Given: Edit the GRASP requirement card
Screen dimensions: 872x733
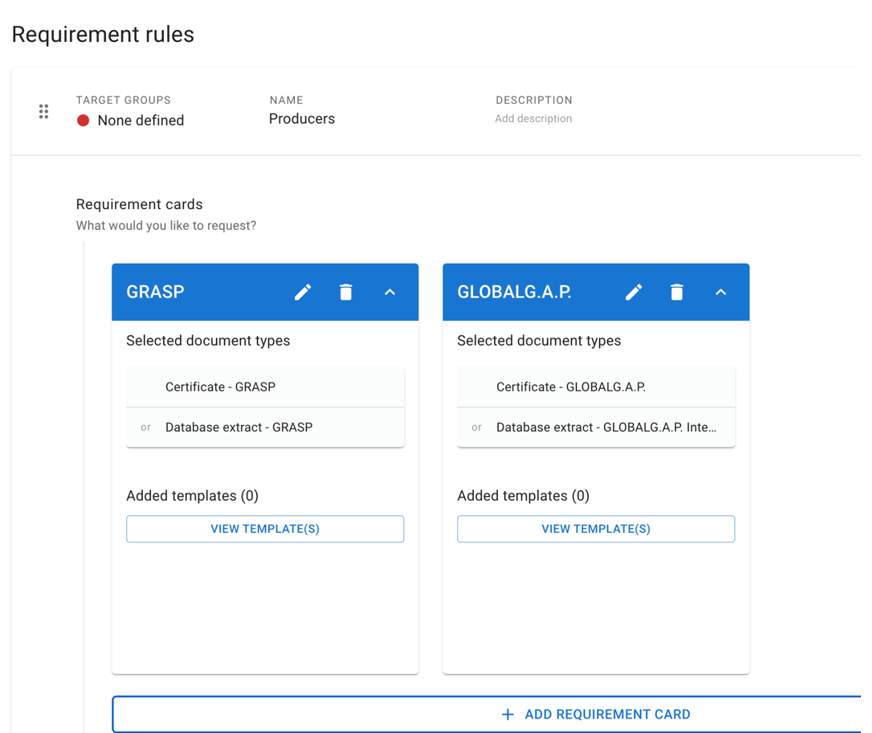Looking at the screenshot, I should (x=303, y=292).
